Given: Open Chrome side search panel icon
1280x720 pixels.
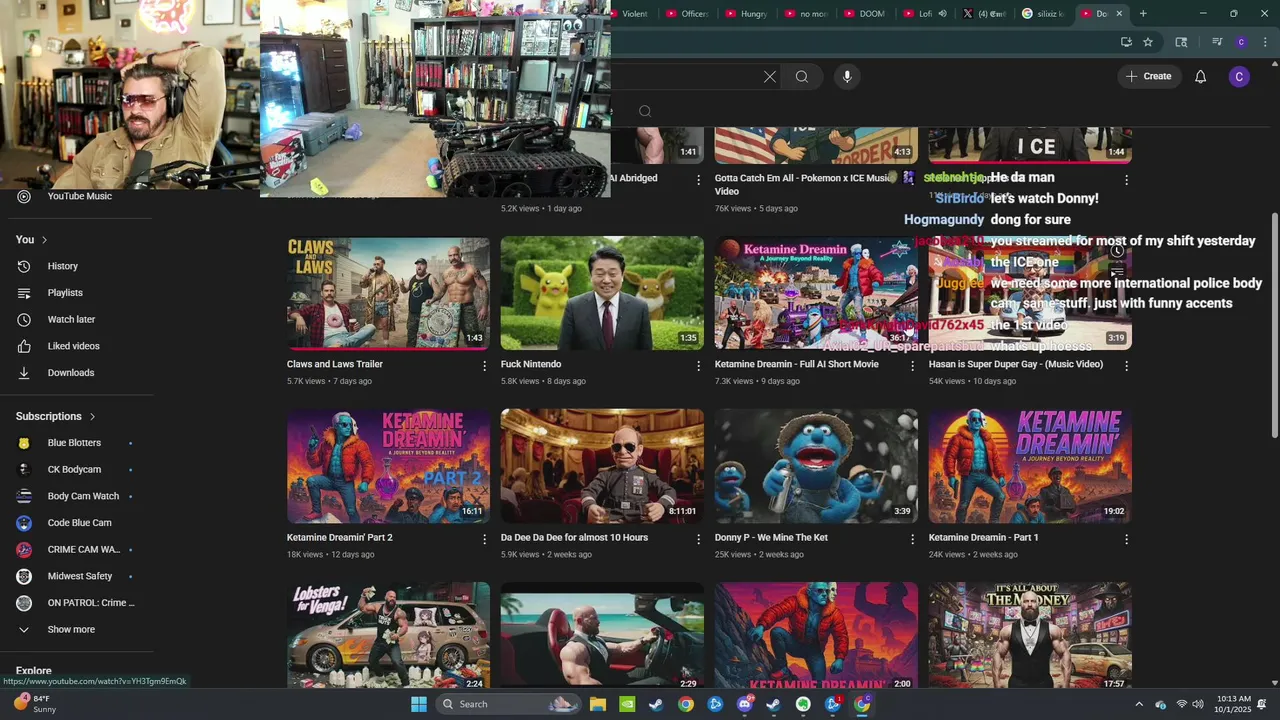Looking at the screenshot, I should coord(1181,42).
